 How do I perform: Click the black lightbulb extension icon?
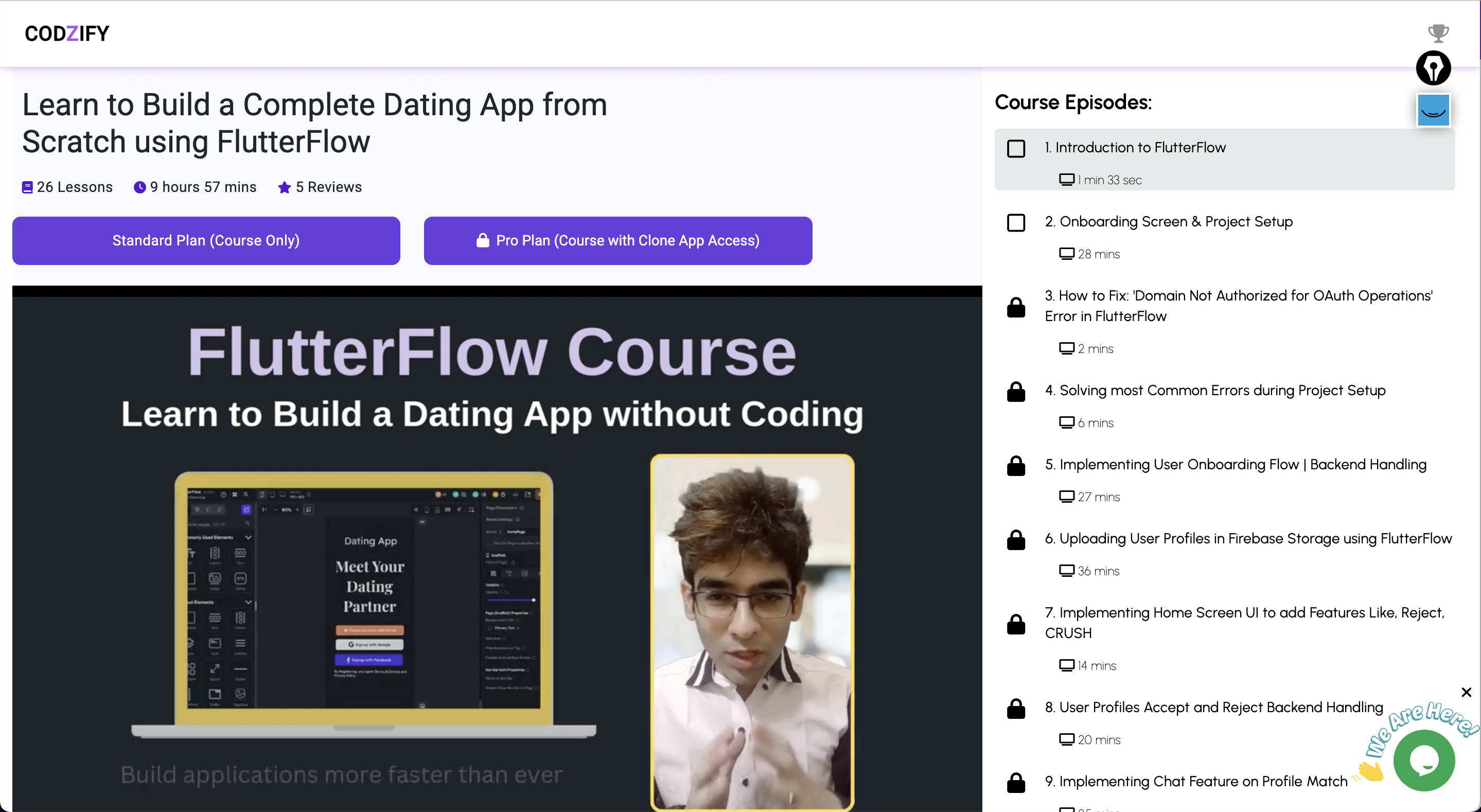click(1433, 68)
